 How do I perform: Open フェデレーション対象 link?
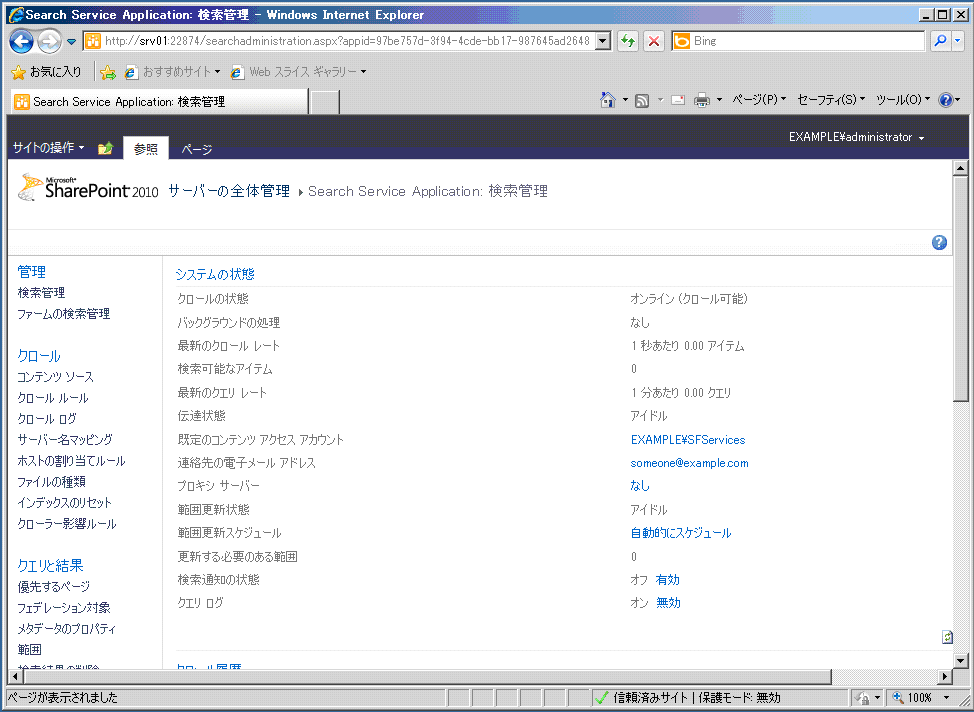click(64, 608)
